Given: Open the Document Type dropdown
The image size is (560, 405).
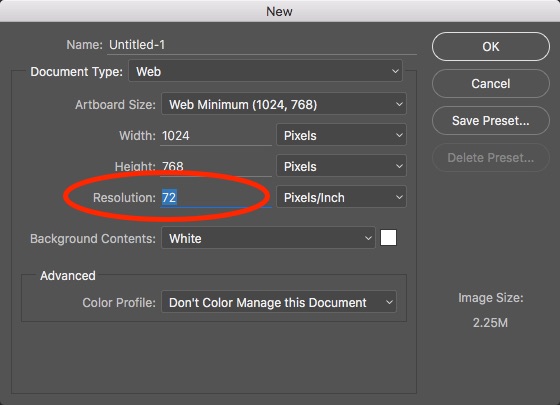Looking at the screenshot, I should pos(265,71).
